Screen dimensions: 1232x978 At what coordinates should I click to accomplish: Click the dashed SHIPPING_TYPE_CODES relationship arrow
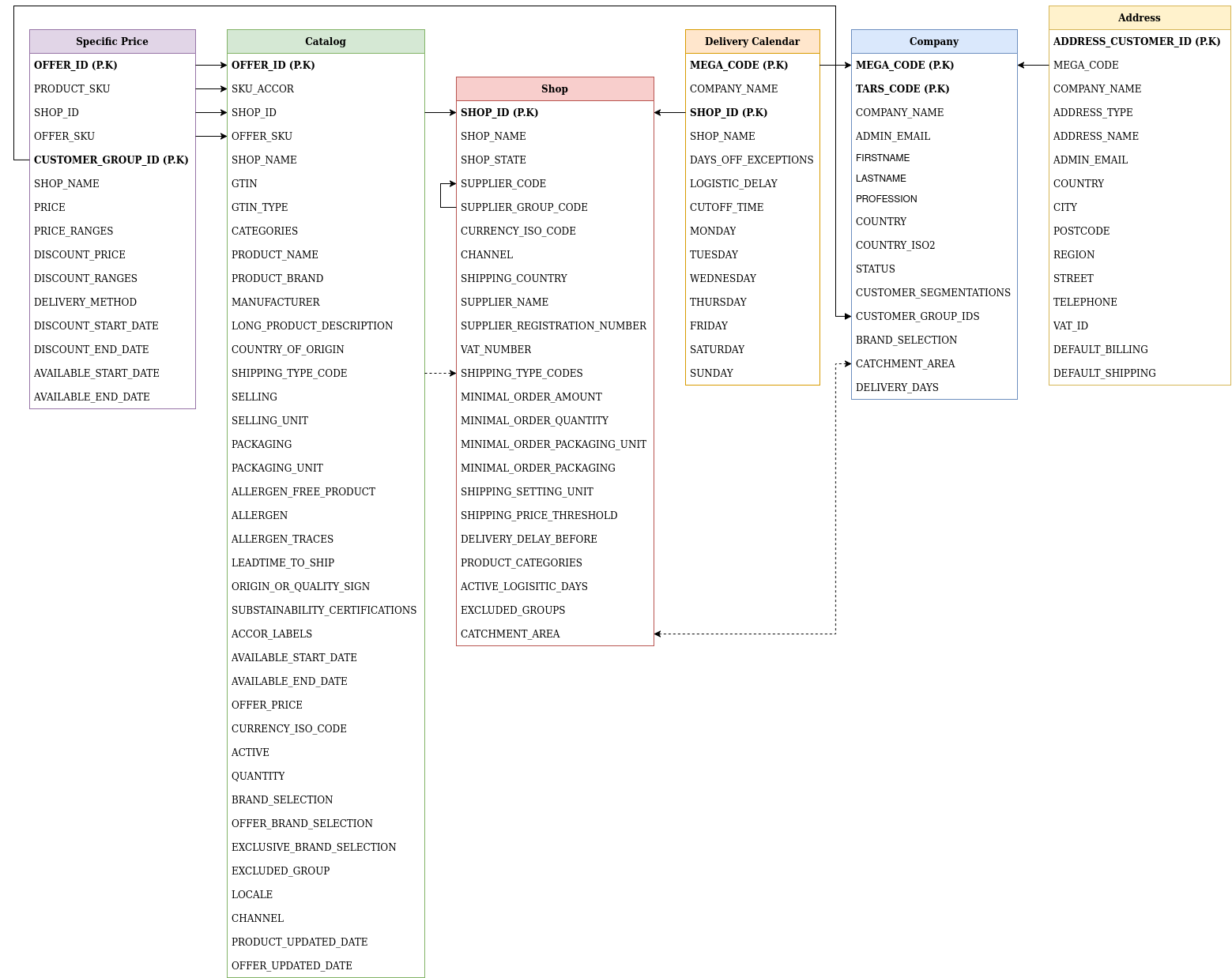coord(441,373)
